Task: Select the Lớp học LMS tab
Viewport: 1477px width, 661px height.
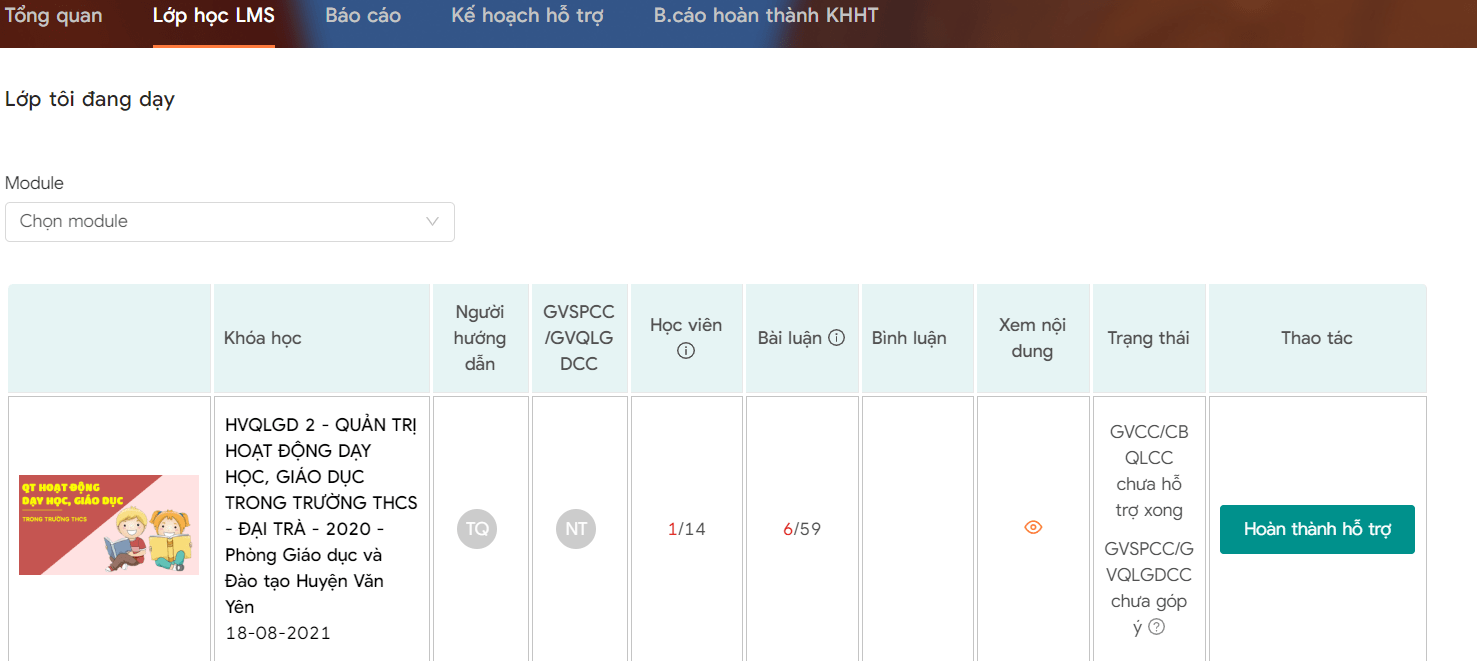Action: click(214, 16)
